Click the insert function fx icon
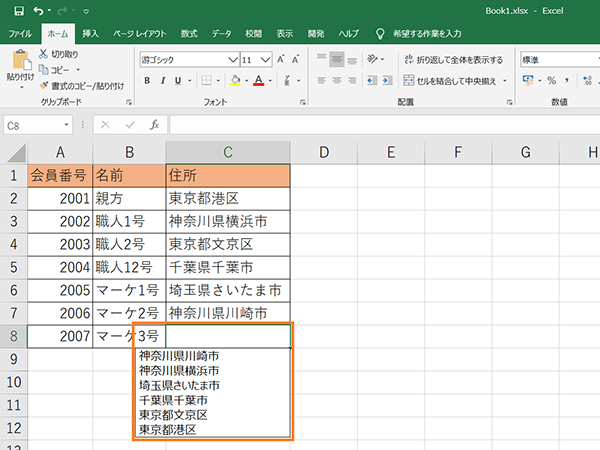 (154, 125)
